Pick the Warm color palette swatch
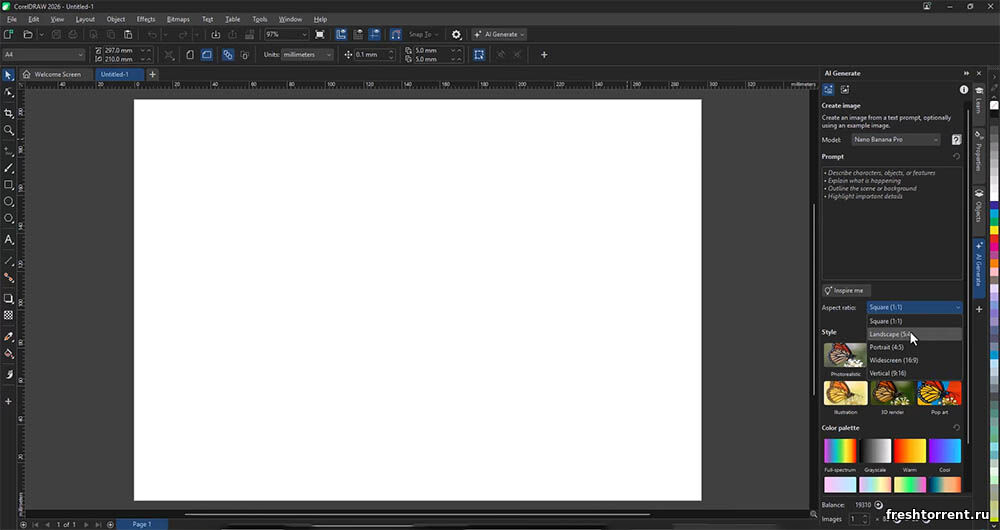This screenshot has width=1000, height=530. [910, 451]
